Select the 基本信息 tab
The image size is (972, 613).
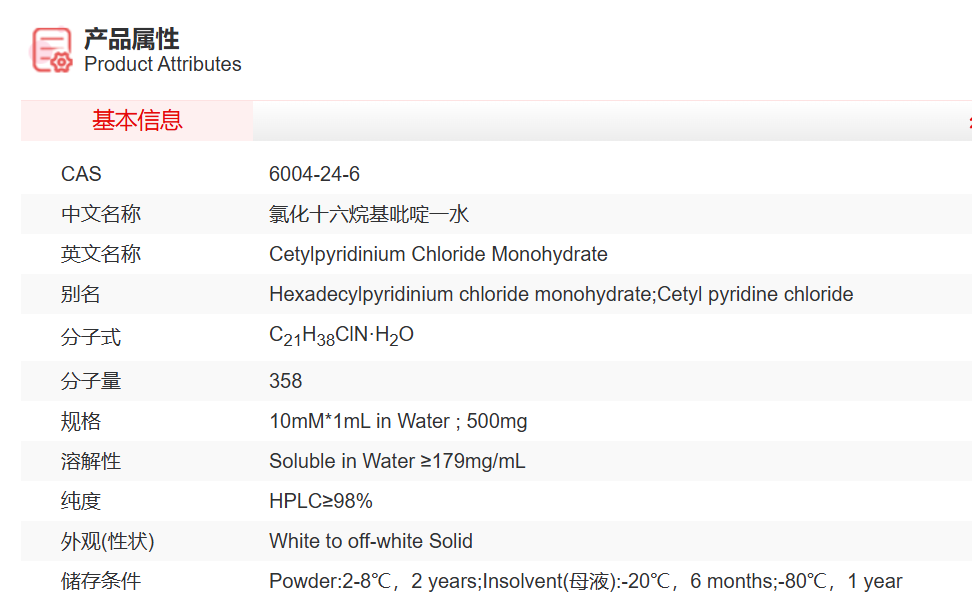click(137, 121)
